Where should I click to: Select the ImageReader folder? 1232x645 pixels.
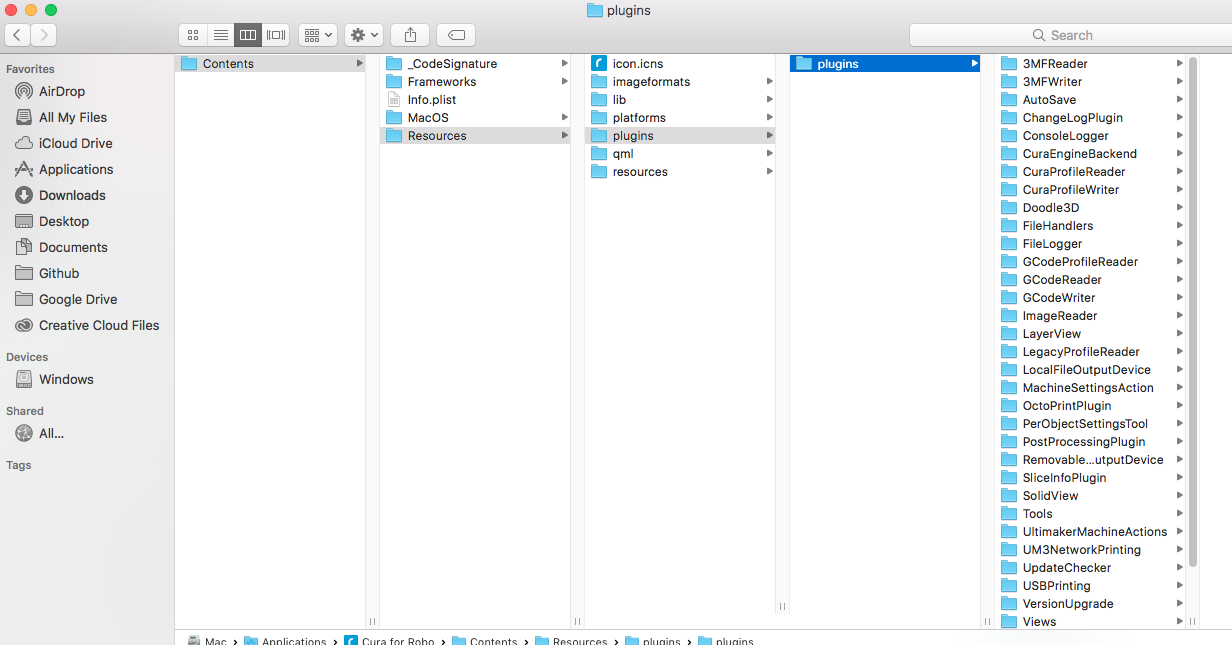(1091, 315)
